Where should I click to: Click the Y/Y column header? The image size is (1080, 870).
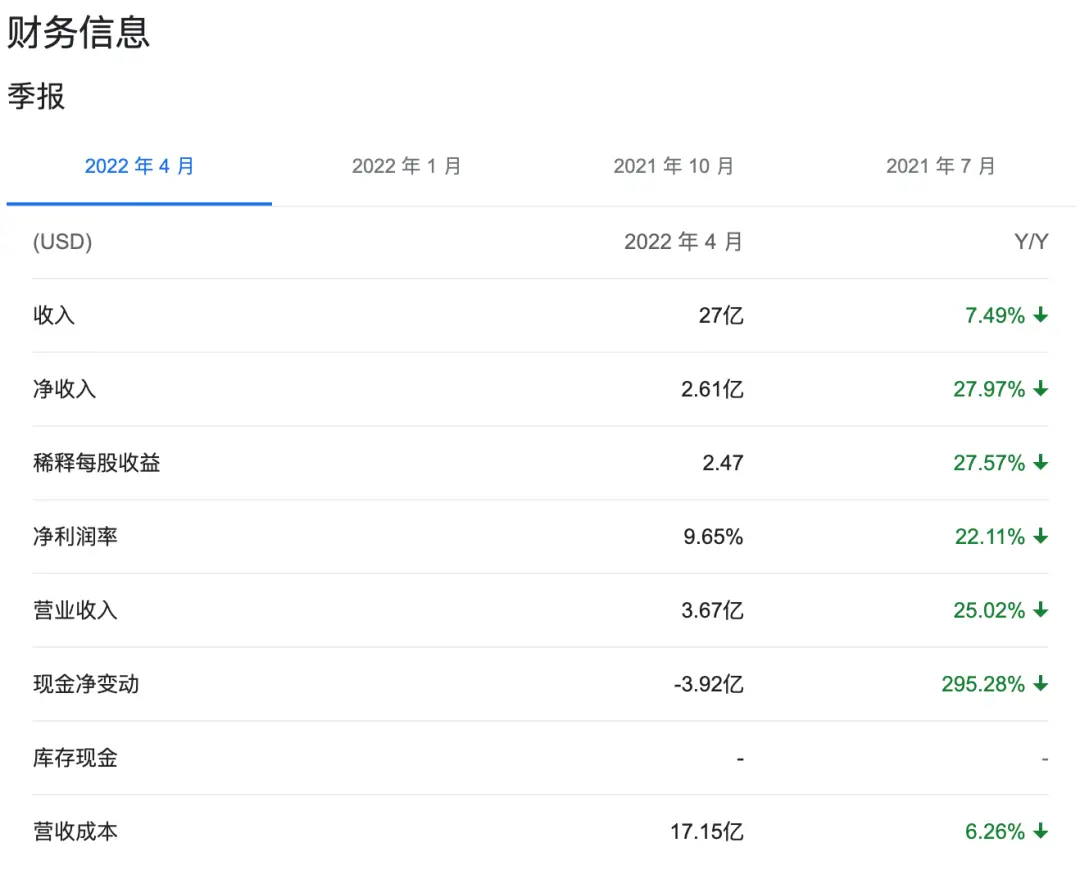(1030, 242)
